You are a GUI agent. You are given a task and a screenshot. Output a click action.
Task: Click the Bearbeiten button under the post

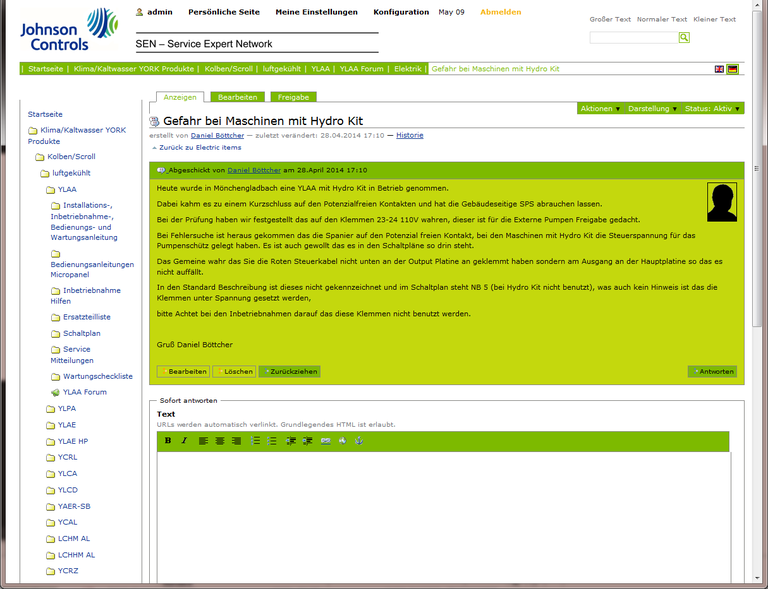tap(183, 372)
